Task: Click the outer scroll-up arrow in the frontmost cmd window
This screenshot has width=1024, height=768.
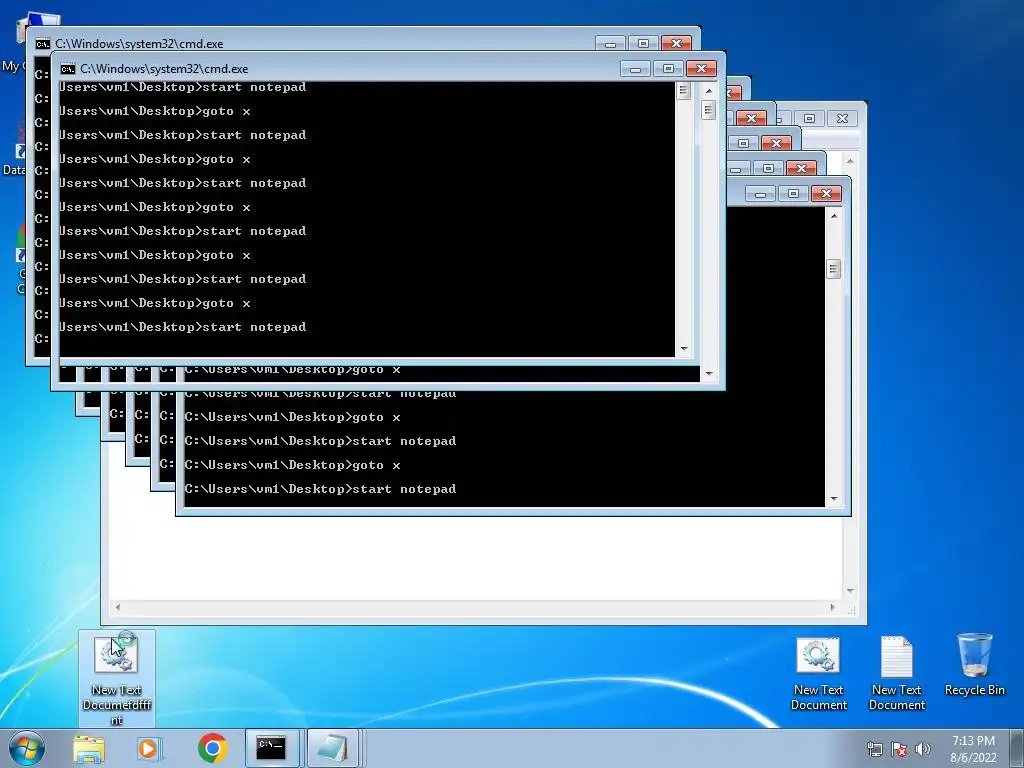Action: tap(709, 91)
